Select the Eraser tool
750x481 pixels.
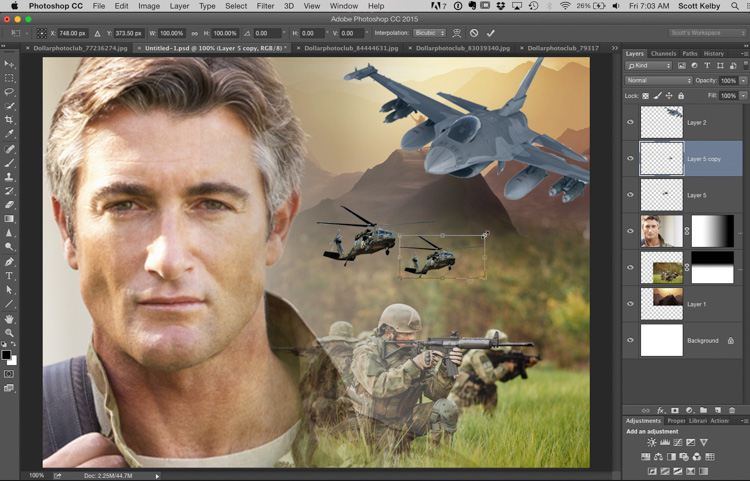[9, 205]
